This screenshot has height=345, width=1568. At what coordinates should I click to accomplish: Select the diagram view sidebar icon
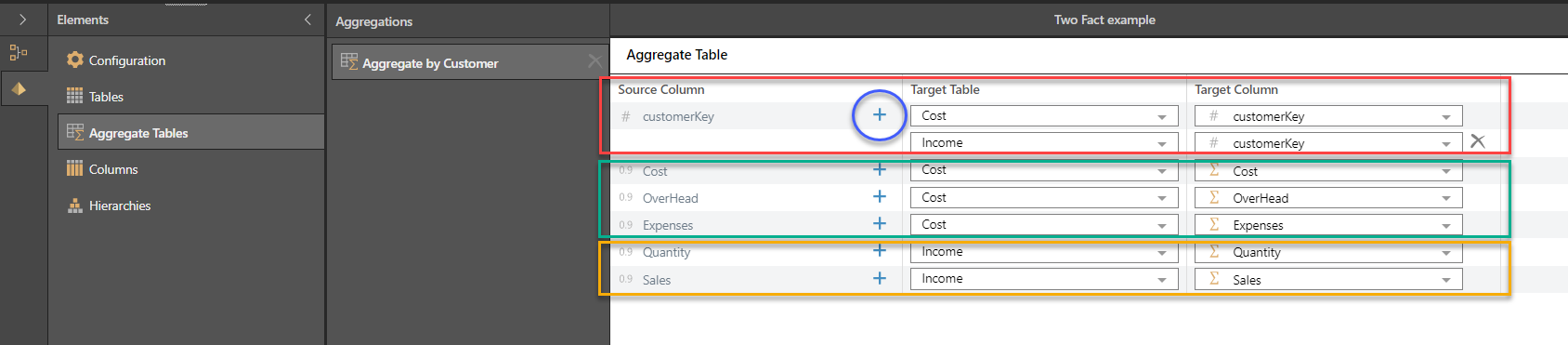tap(19, 53)
